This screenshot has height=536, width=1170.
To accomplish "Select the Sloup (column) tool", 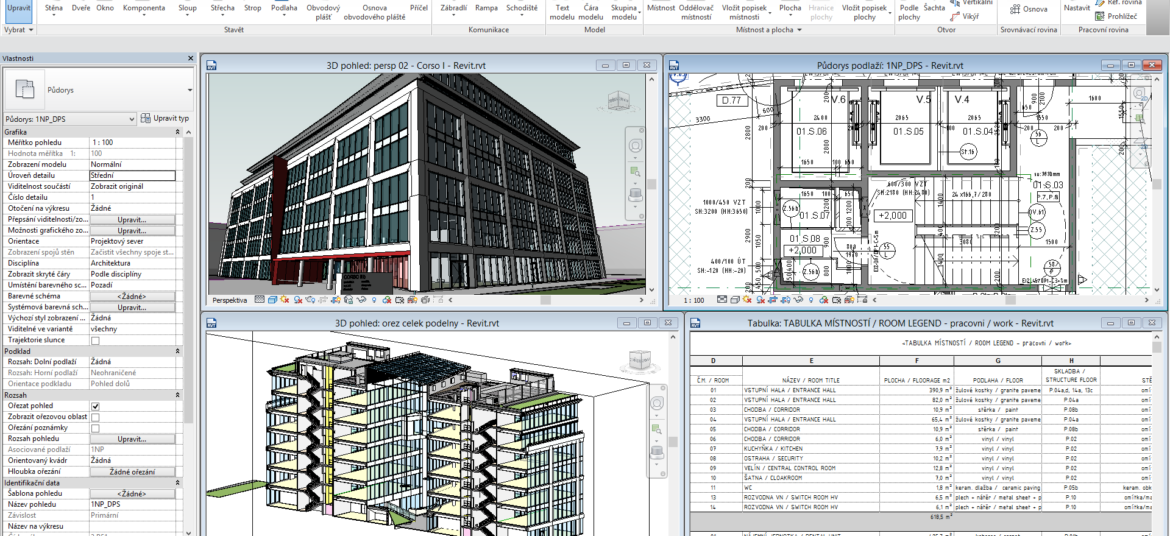I will point(188,7).
